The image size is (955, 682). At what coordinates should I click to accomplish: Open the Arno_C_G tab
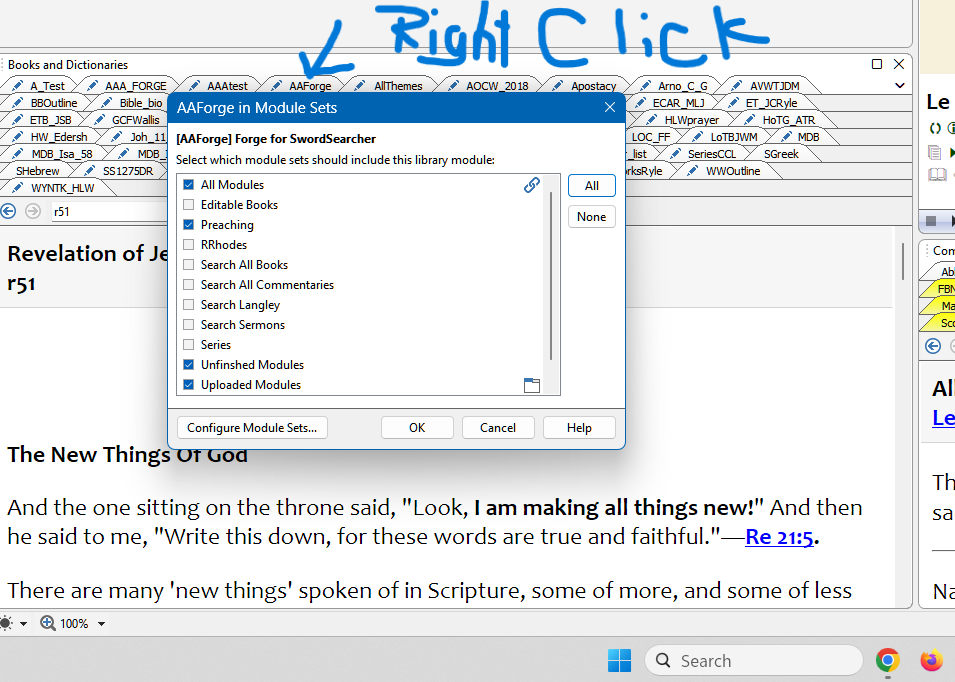[675, 86]
